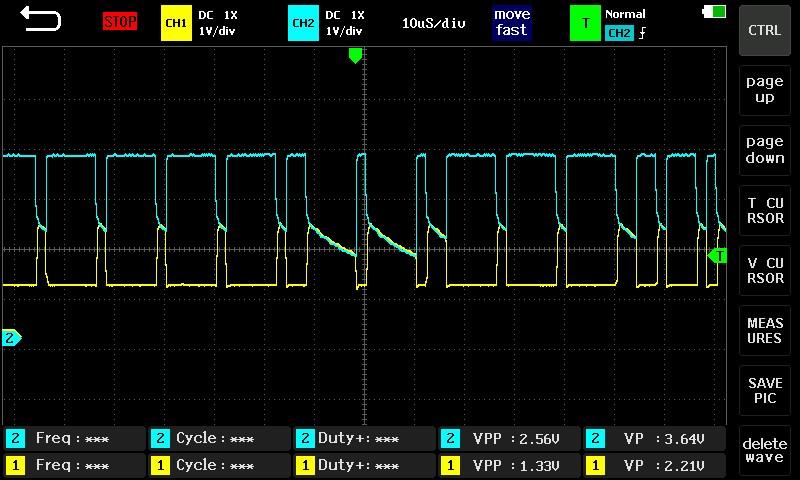Toggle the move fast mode button
The width and height of the screenshot is (800, 480).
pos(512,22)
